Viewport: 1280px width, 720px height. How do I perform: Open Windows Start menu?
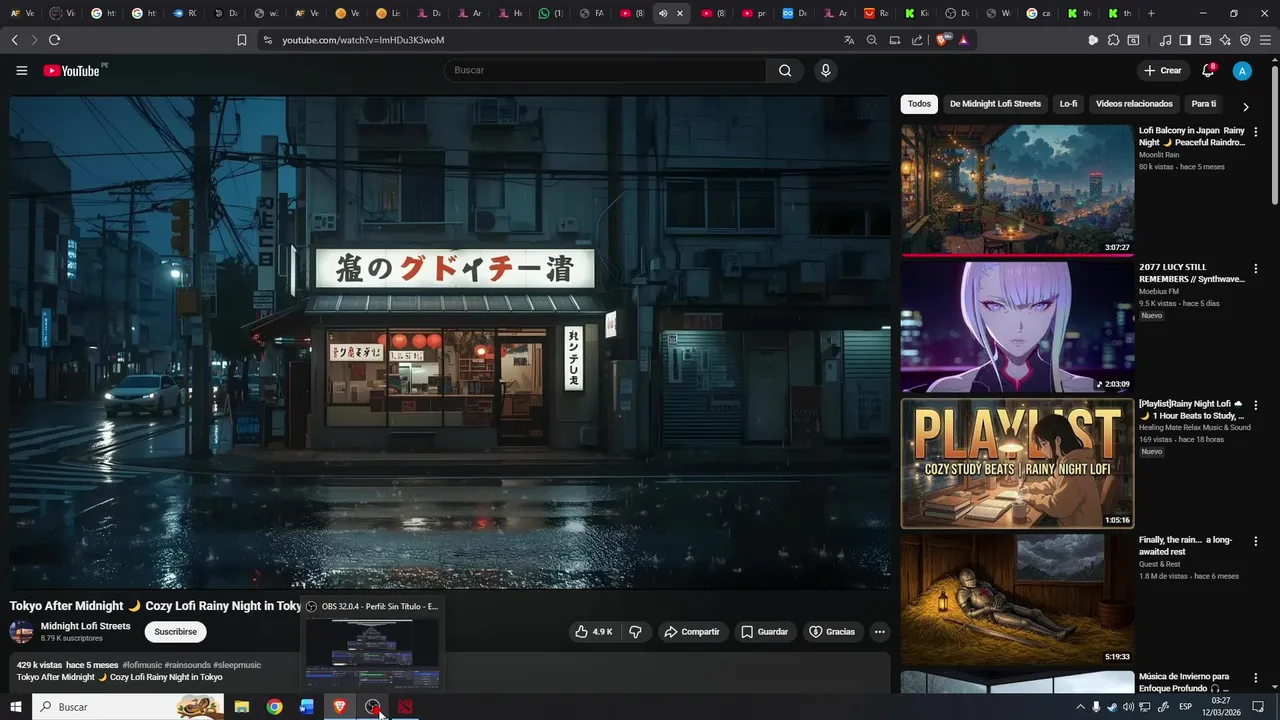click(x=15, y=707)
